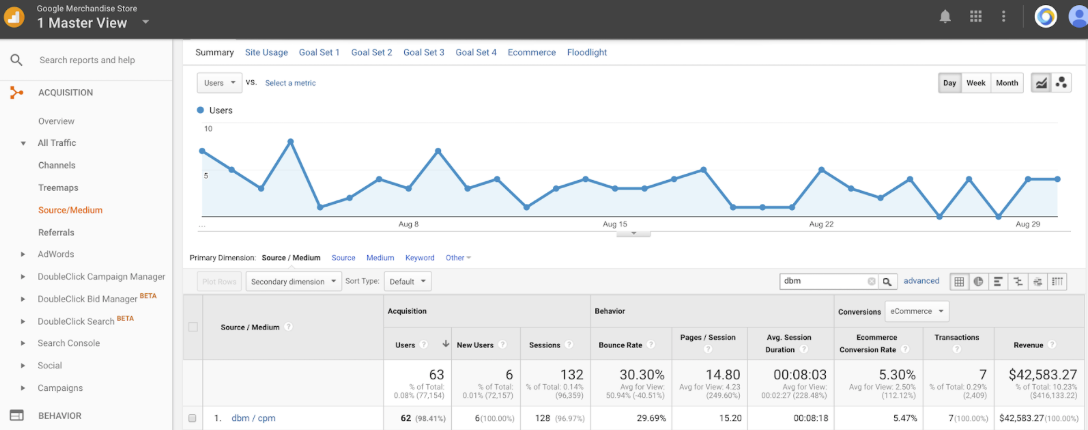Clear the dbm search filter text

(x=871, y=282)
